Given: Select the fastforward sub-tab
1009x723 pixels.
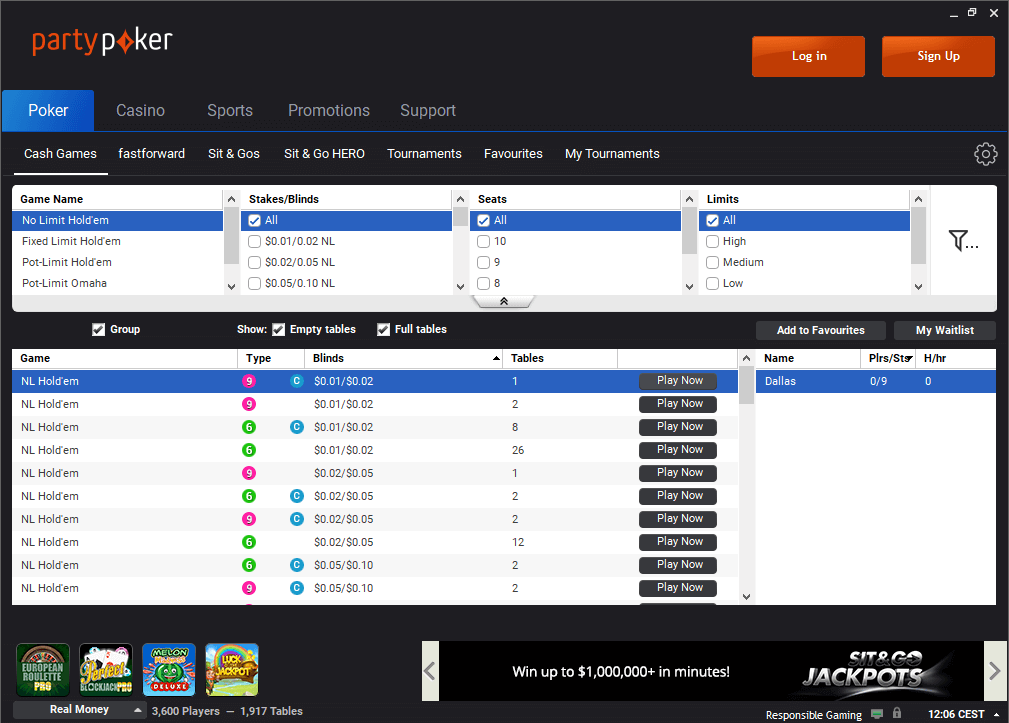Looking at the screenshot, I should (x=151, y=154).
